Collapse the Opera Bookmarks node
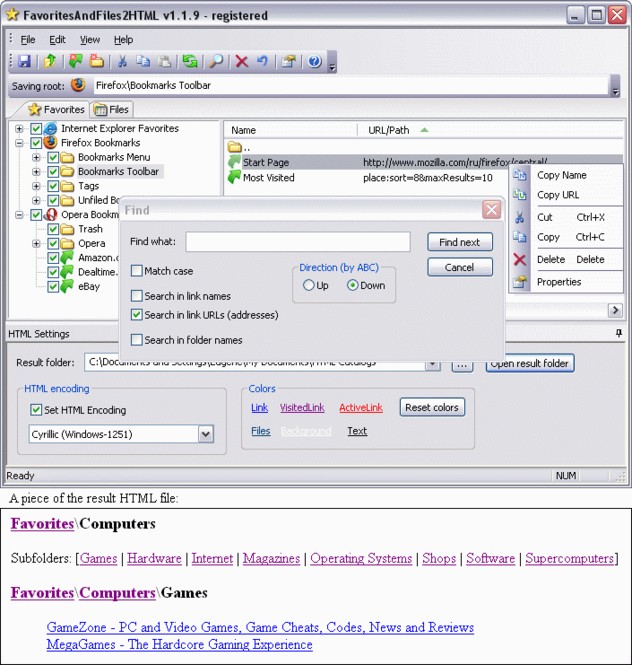 pyautogui.click(x=19, y=215)
